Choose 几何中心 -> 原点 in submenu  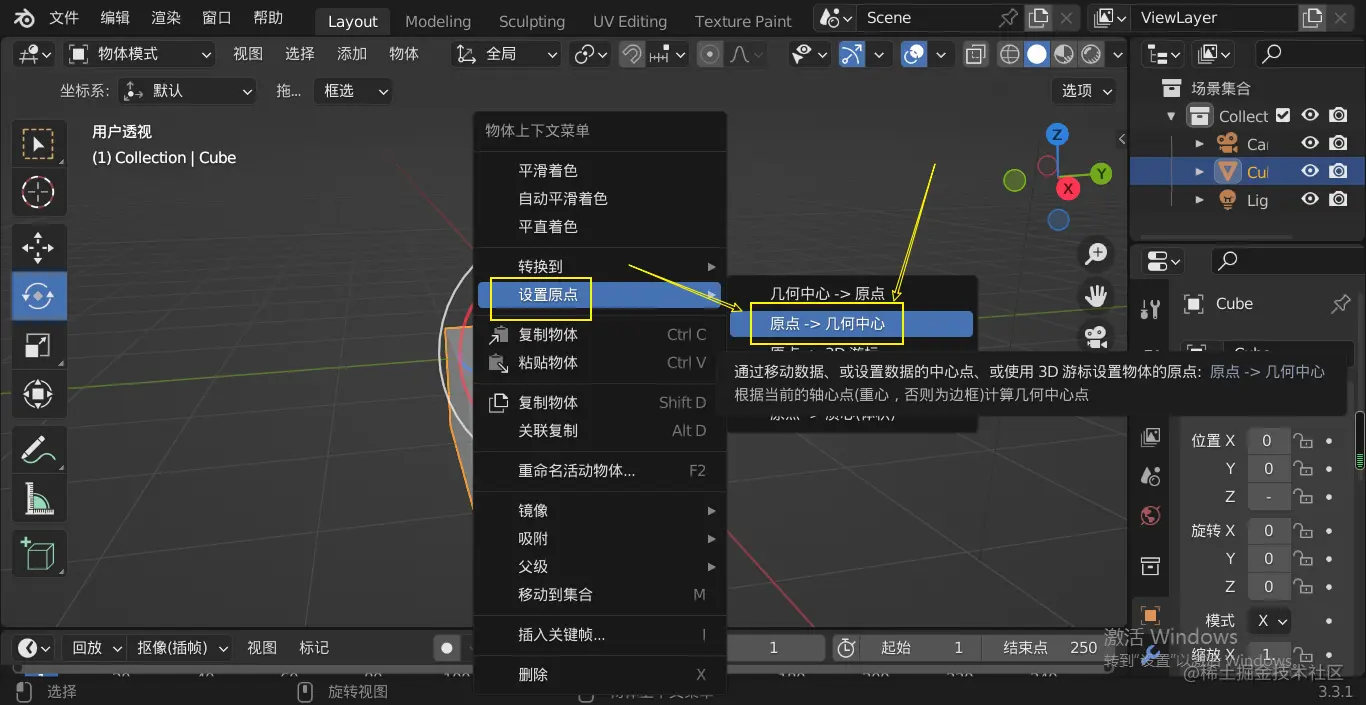[851, 294]
